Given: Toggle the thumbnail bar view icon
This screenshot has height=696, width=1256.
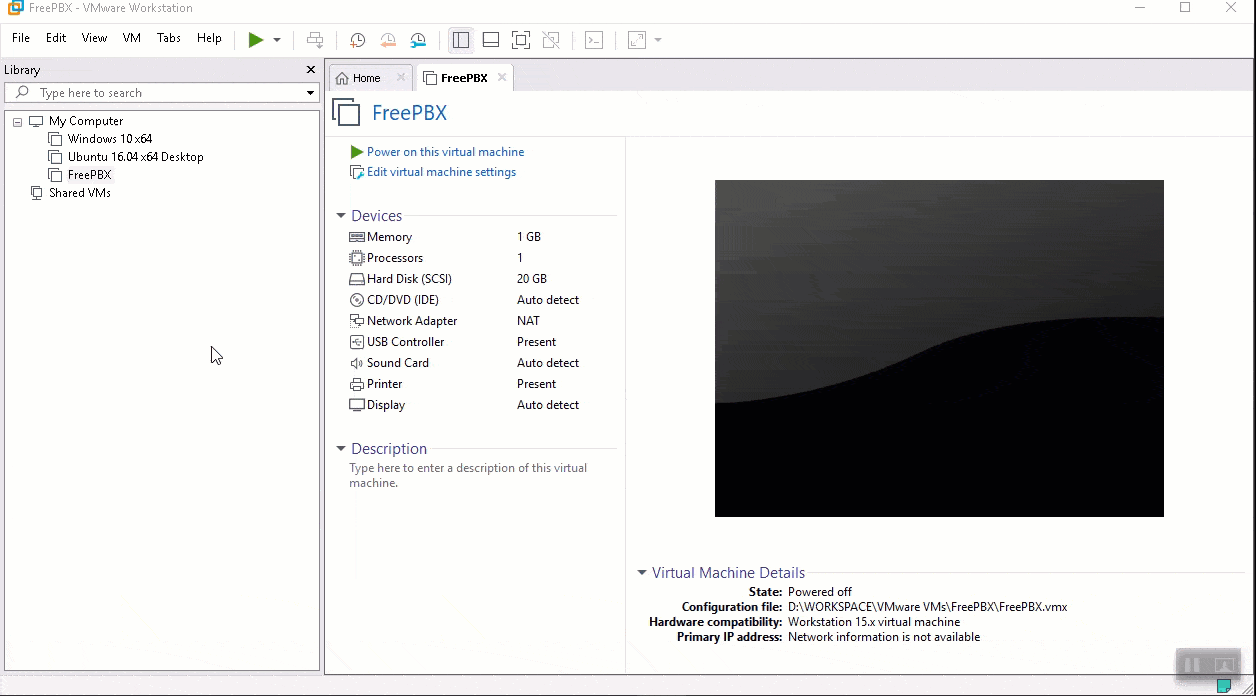Looking at the screenshot, I should coord(491,40).
